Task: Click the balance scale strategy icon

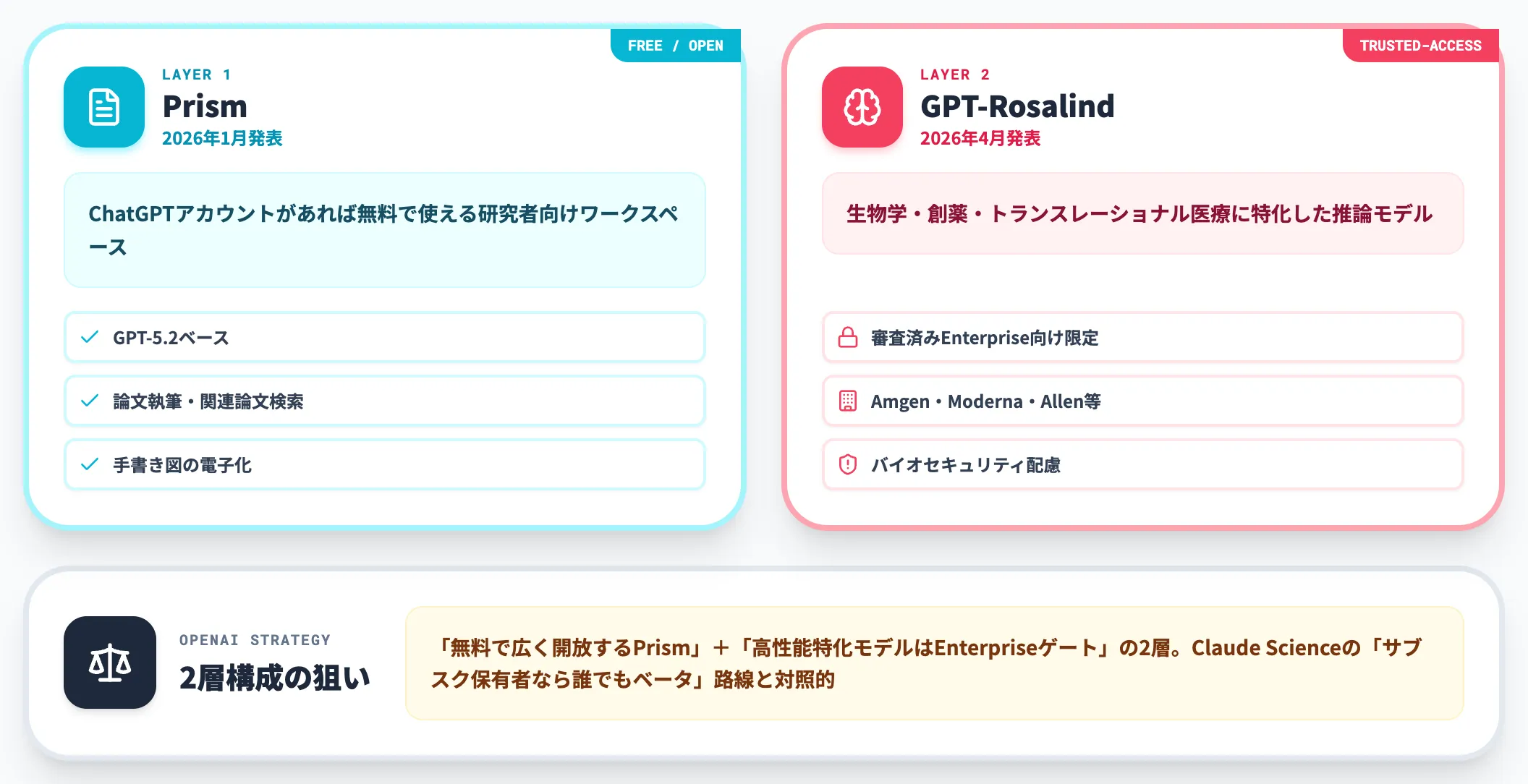Action: [x=110, y=662]
